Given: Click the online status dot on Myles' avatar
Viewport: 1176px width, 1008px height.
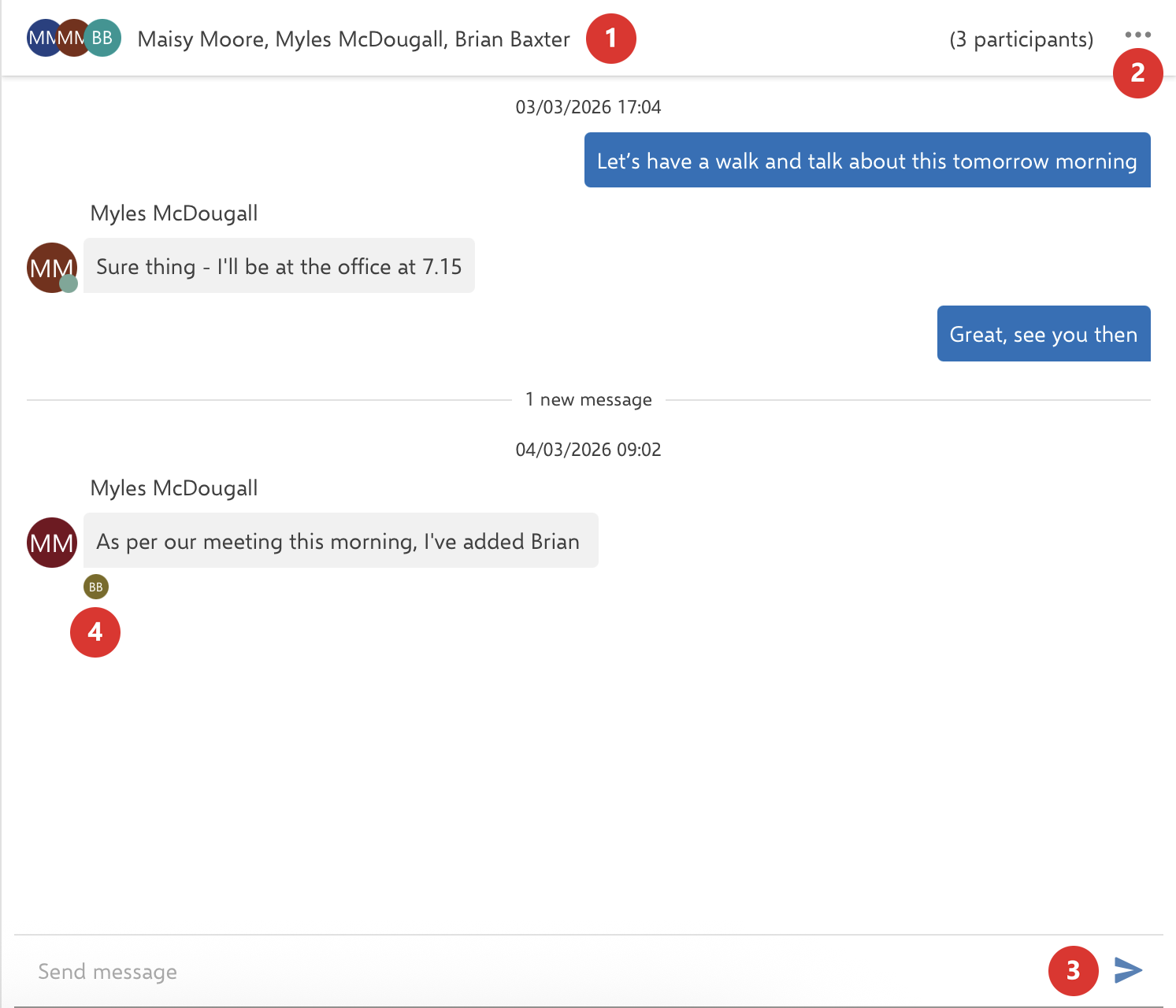Looking at the screenshot, I should click(x=69, y=283).
